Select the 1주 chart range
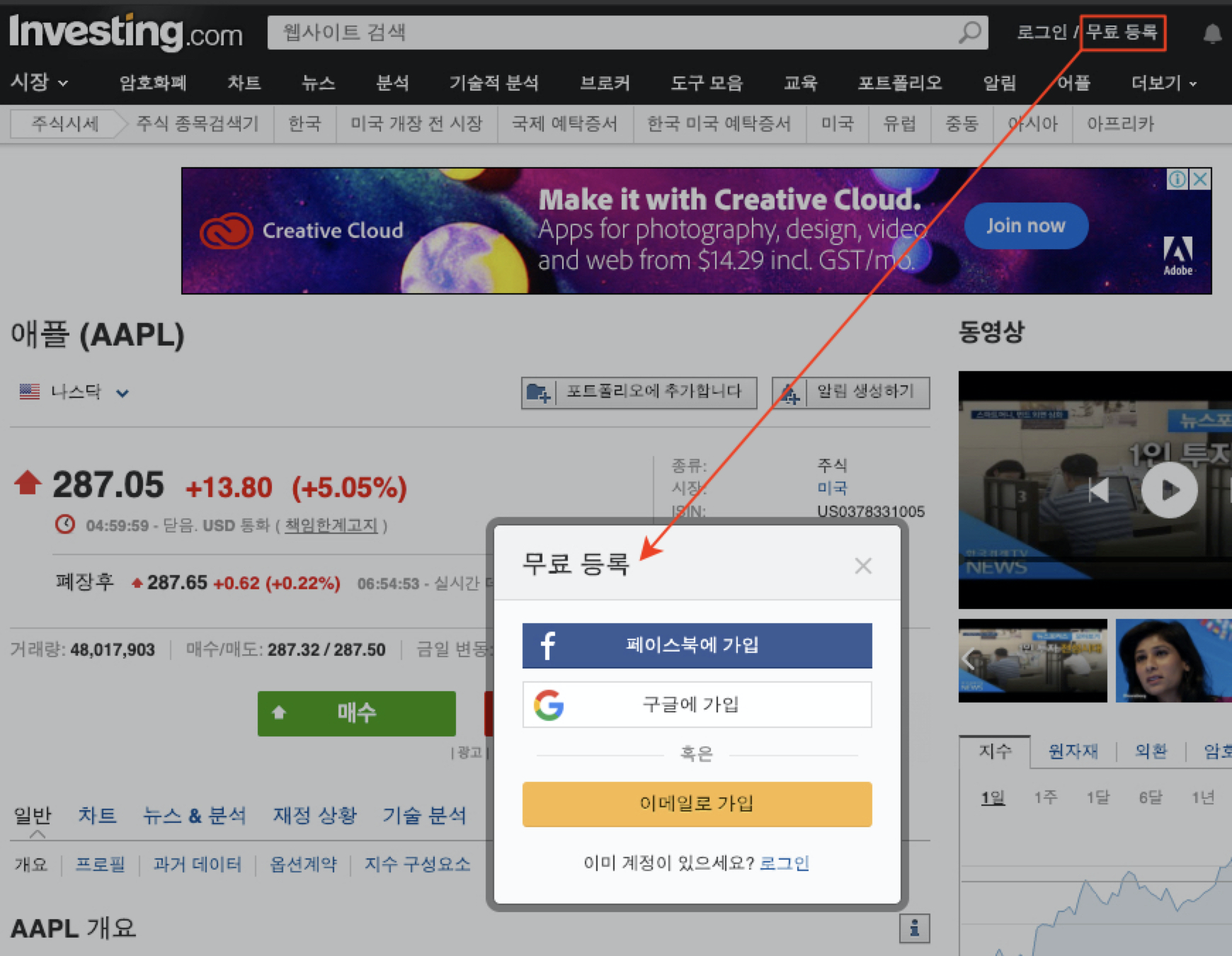 click(x=1045, y=797)
